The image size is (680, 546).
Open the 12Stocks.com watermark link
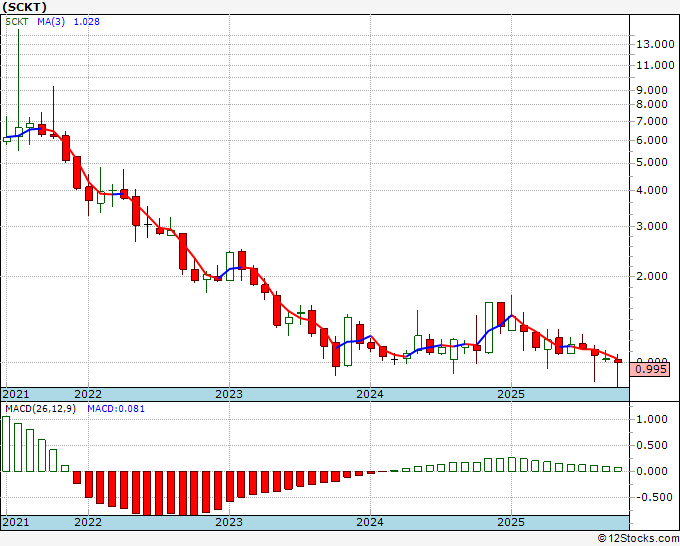(640, 539)
